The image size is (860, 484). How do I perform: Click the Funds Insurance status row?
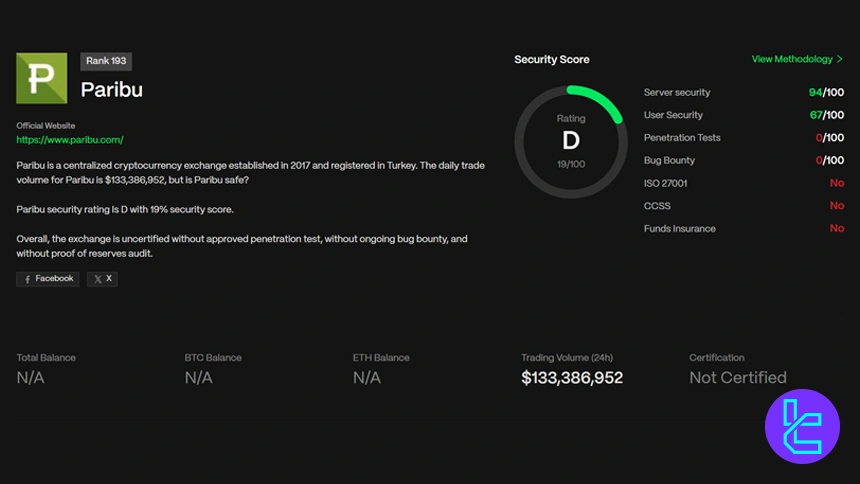[x=743, y=229]
